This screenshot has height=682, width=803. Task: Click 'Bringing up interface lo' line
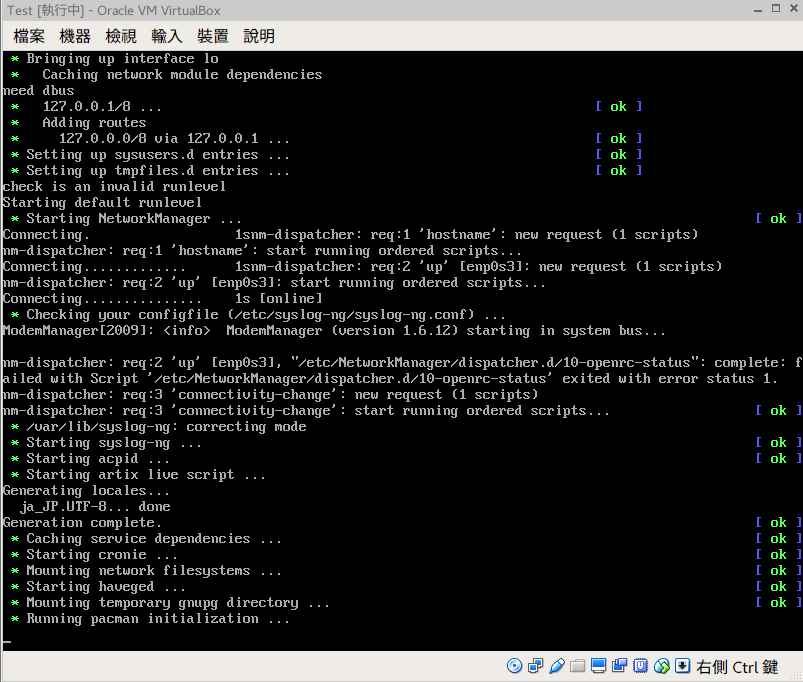pyautogui.click(x=115, y=59)
